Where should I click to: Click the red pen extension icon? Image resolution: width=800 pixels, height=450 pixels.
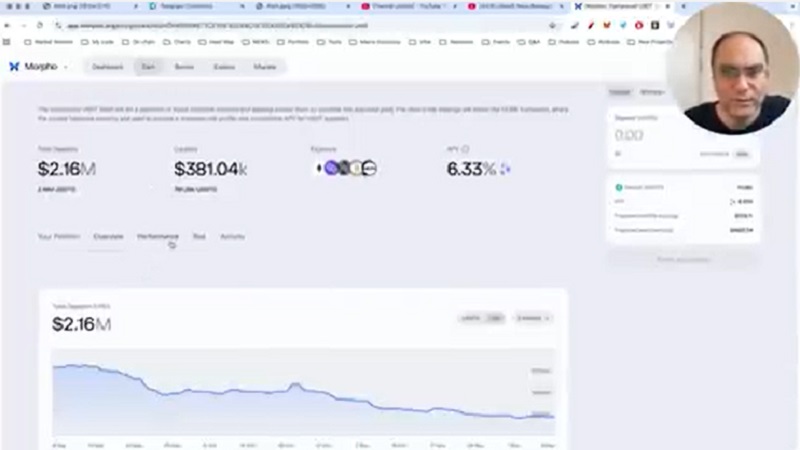click(591, 25)
